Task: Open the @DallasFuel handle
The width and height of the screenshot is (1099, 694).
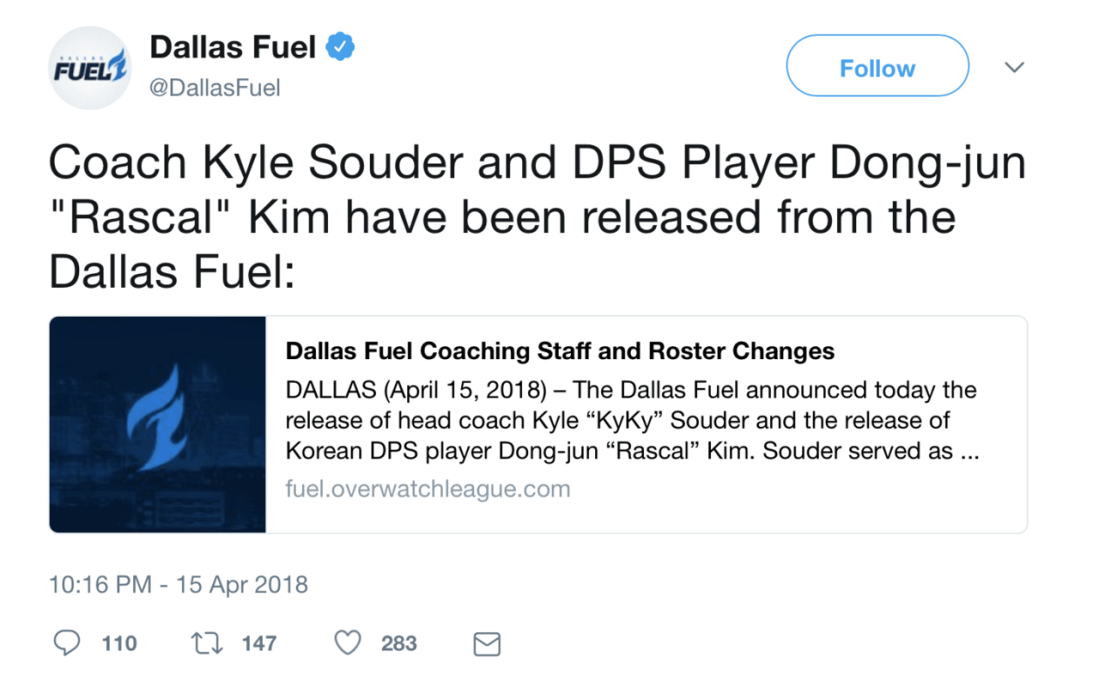Action: pos(215,88)
